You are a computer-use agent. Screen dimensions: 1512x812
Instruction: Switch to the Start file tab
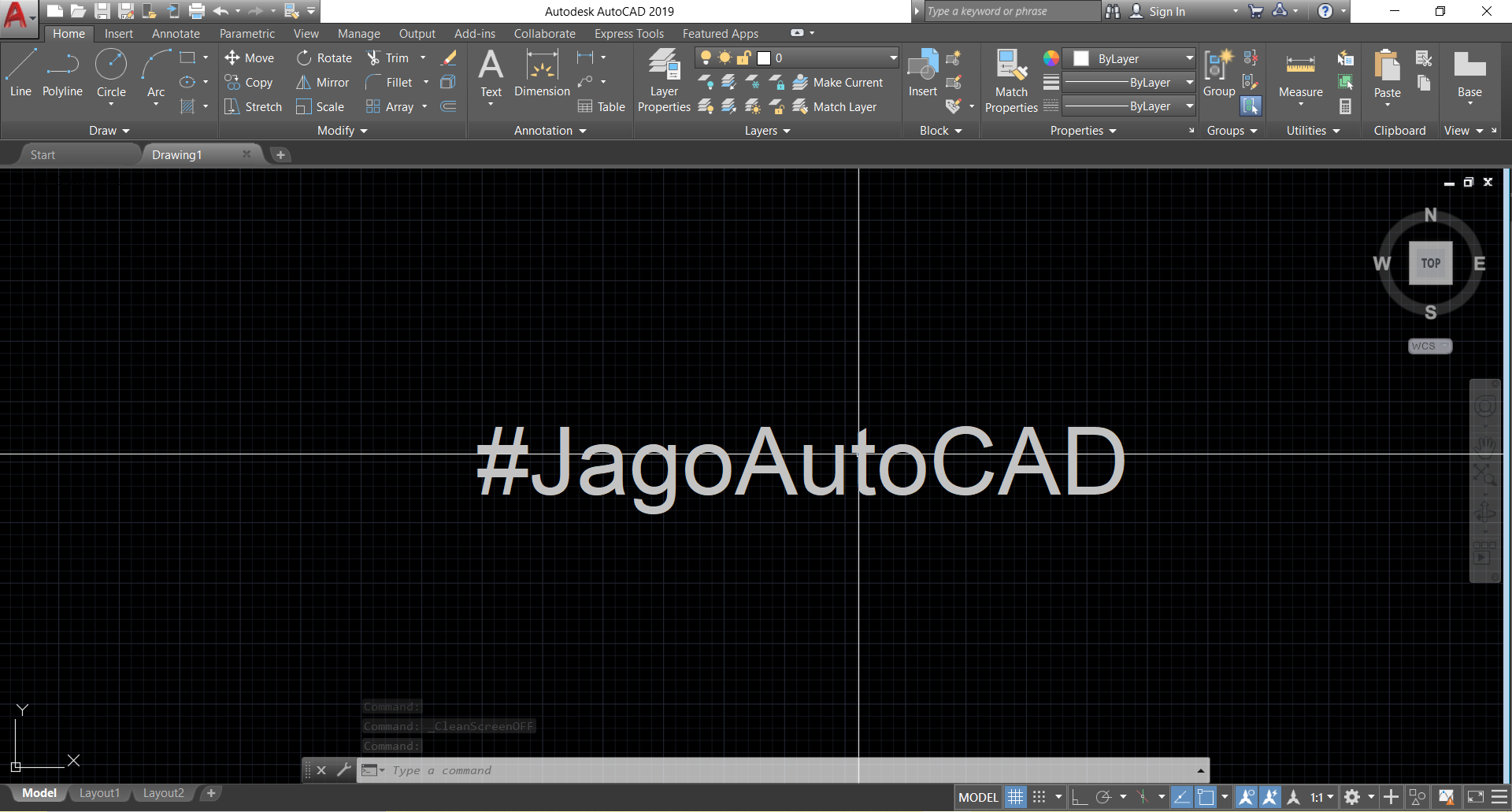pyautogui.click(x=43, y=155)
